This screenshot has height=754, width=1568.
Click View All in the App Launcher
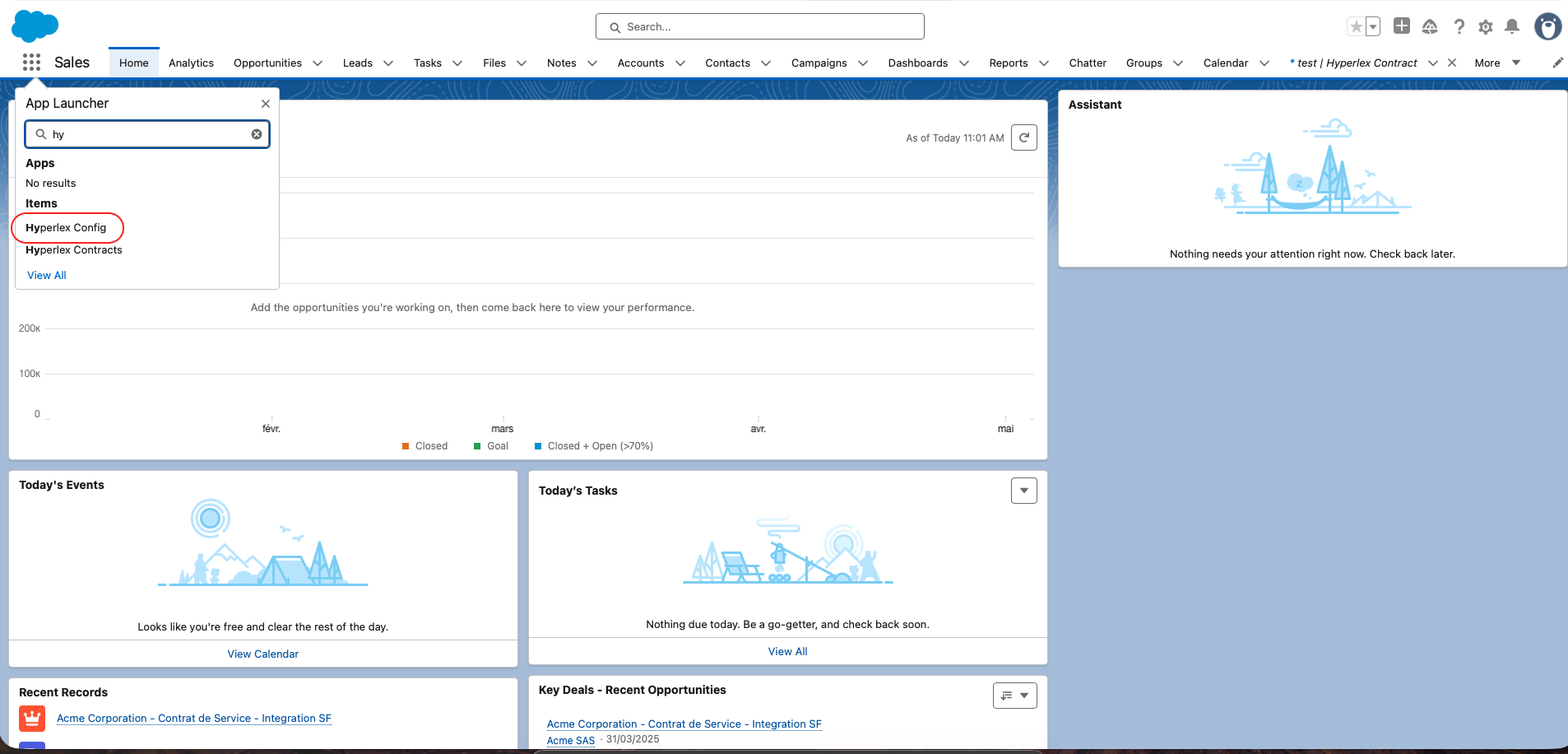47,275
